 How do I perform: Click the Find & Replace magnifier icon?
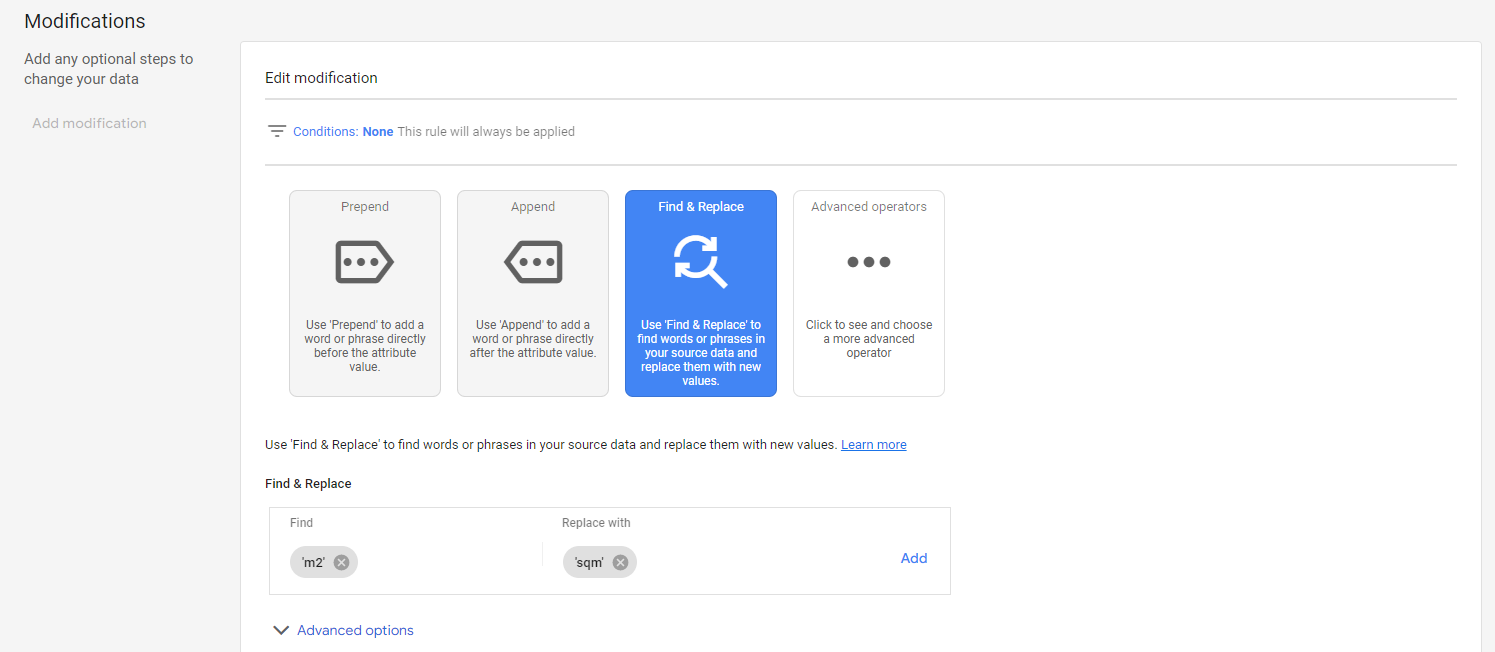coord(701,262)
